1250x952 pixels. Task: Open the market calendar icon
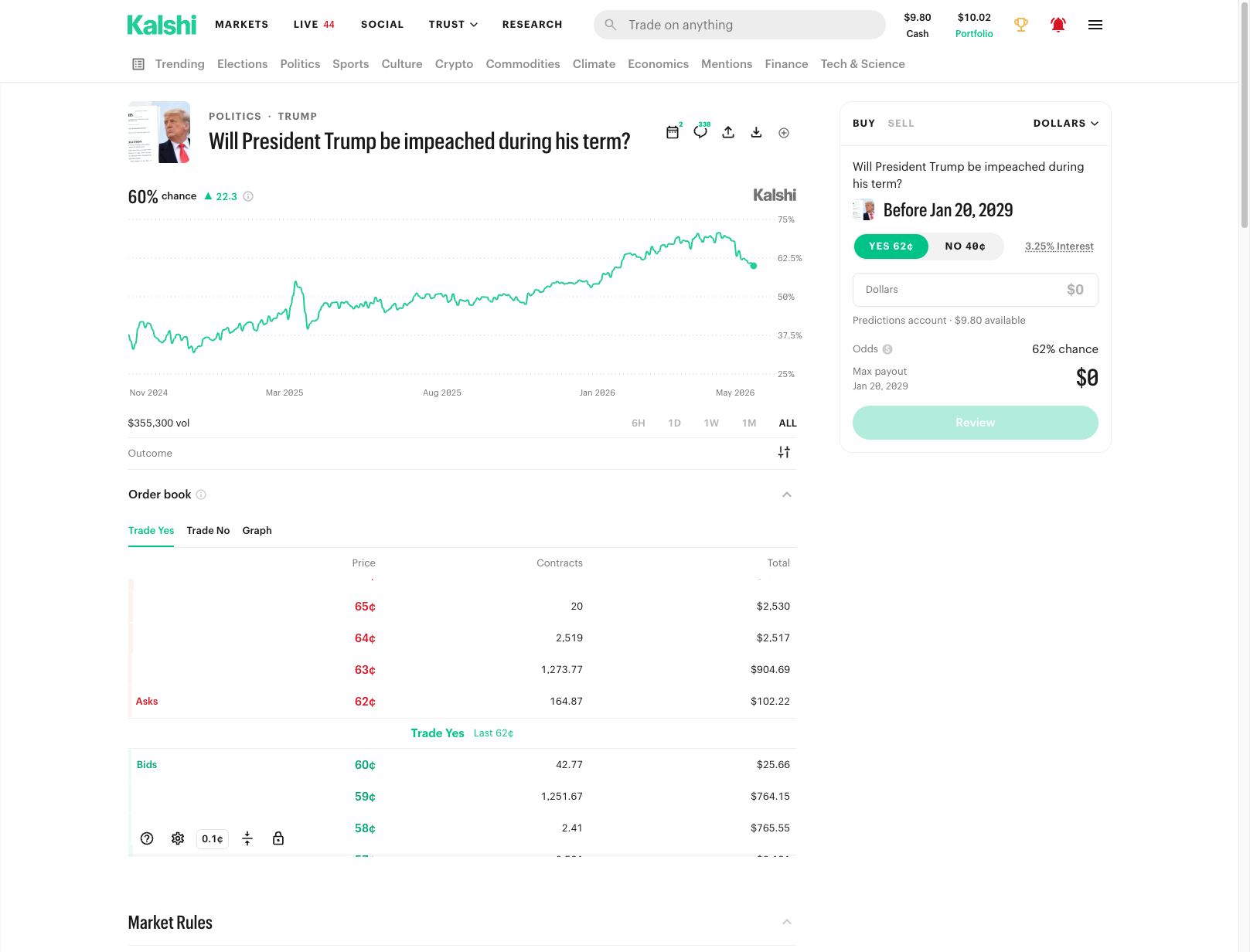(x=673, y=132)
